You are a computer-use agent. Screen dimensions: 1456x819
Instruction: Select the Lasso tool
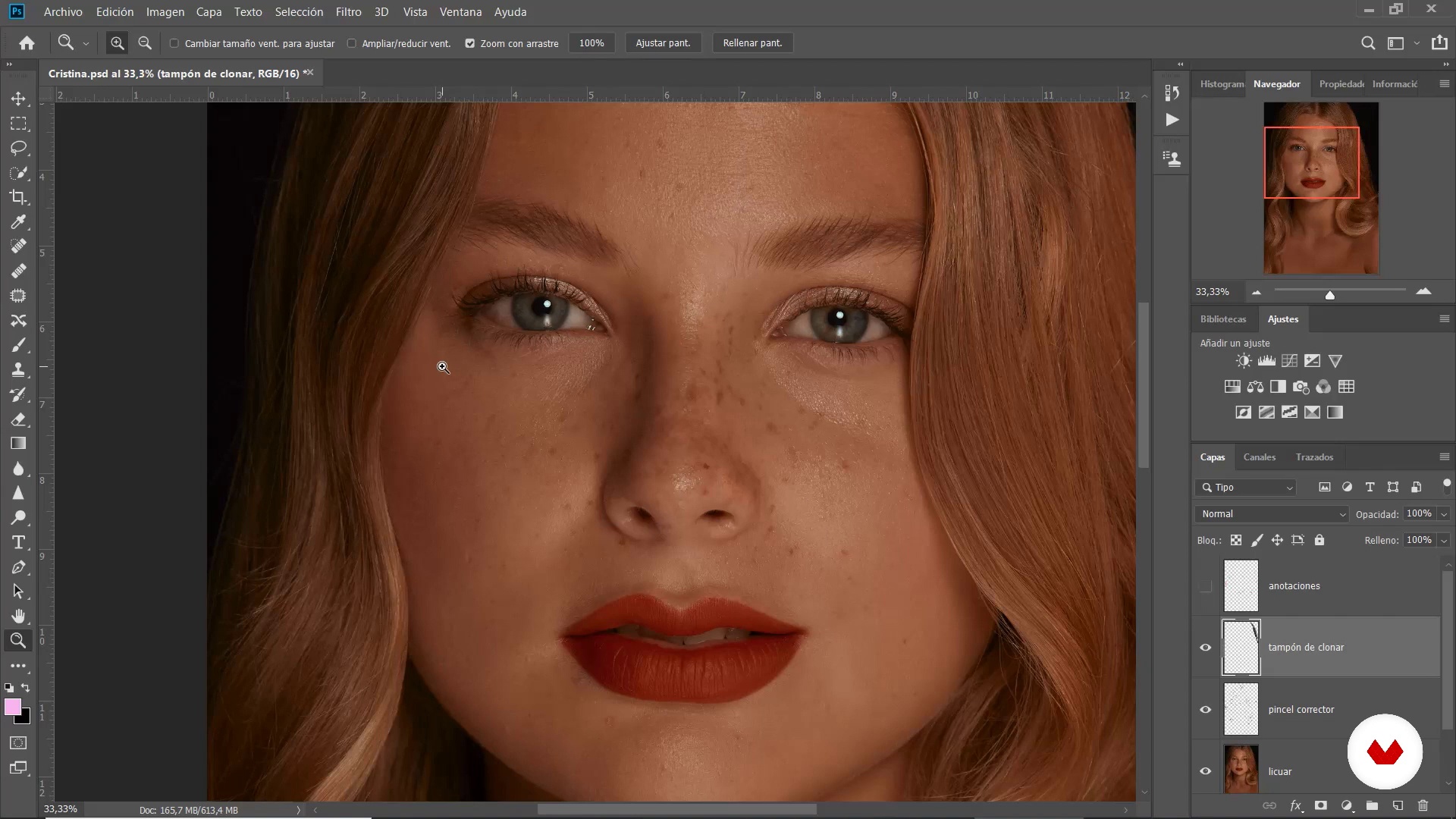[x=18, y=148]
